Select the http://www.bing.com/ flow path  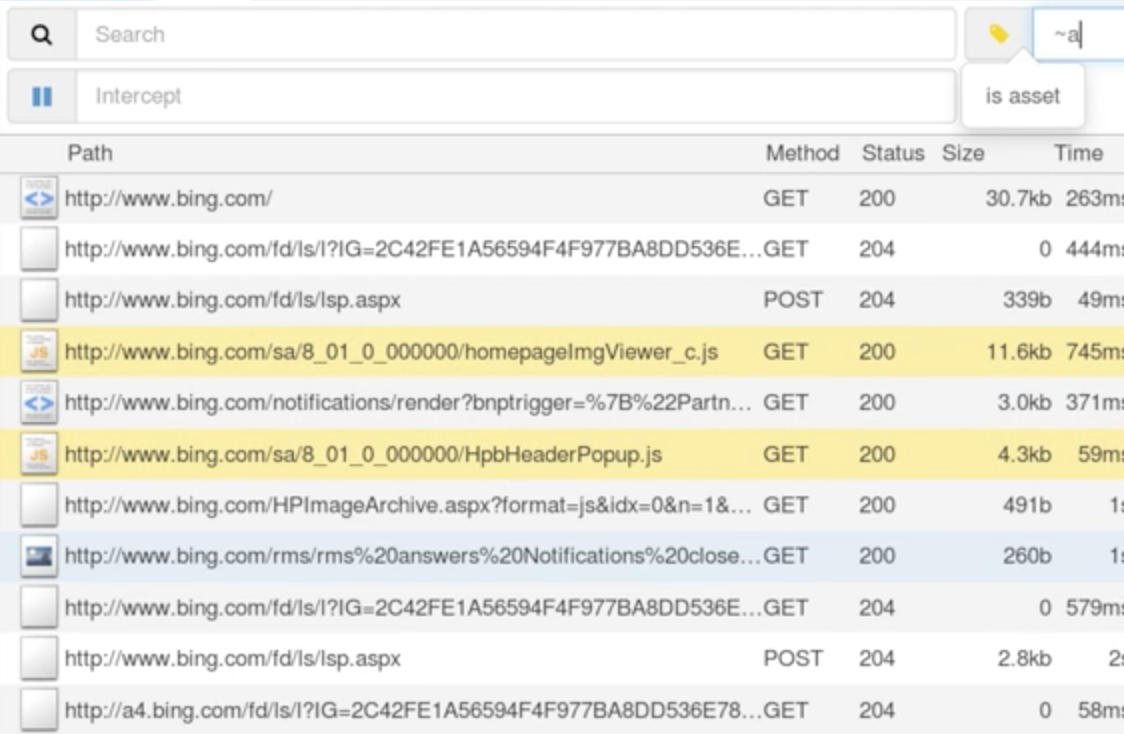(168, 199)
